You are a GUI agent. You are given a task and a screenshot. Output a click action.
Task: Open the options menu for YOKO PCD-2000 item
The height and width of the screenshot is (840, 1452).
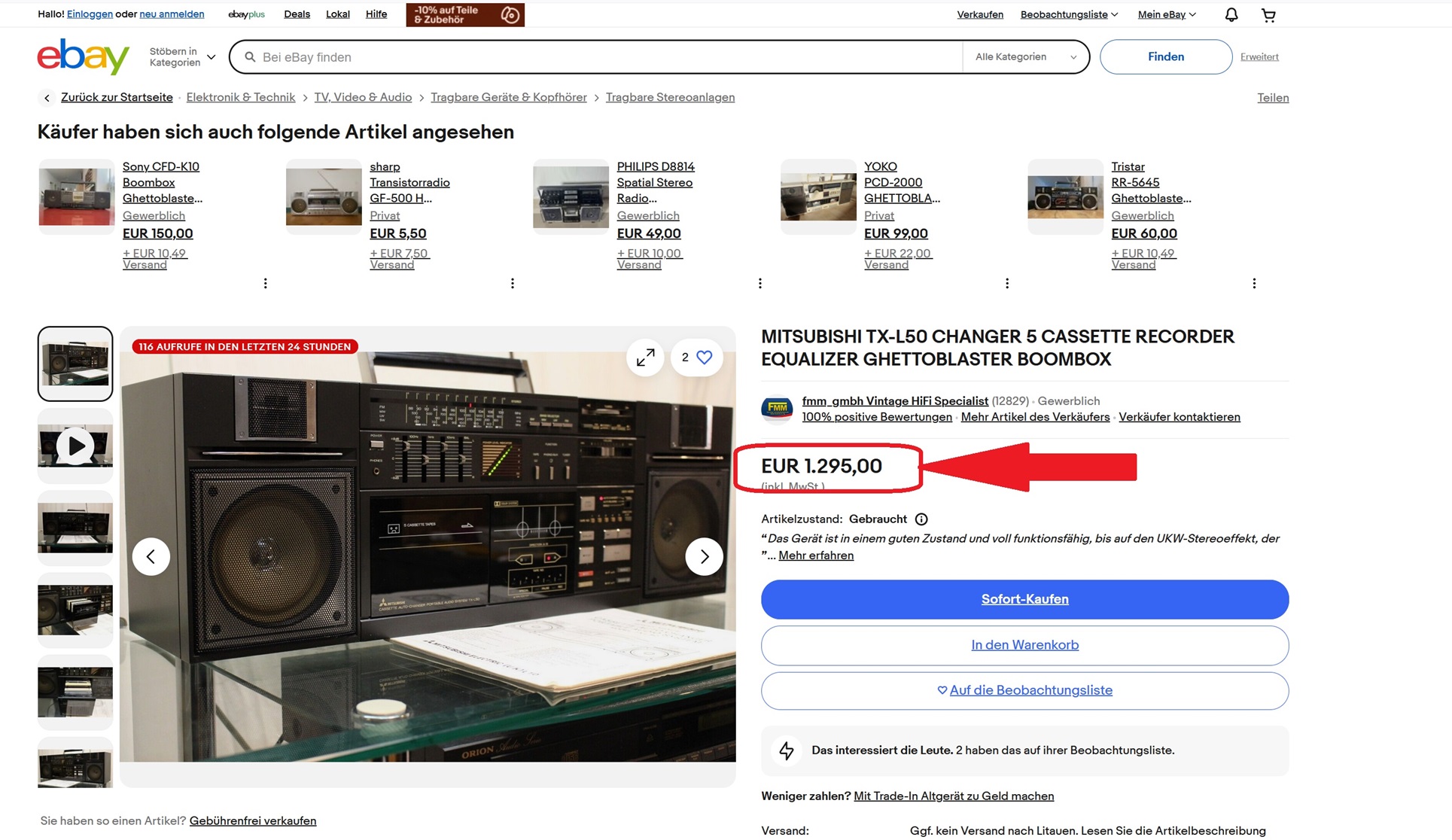tap(1007, 284)
